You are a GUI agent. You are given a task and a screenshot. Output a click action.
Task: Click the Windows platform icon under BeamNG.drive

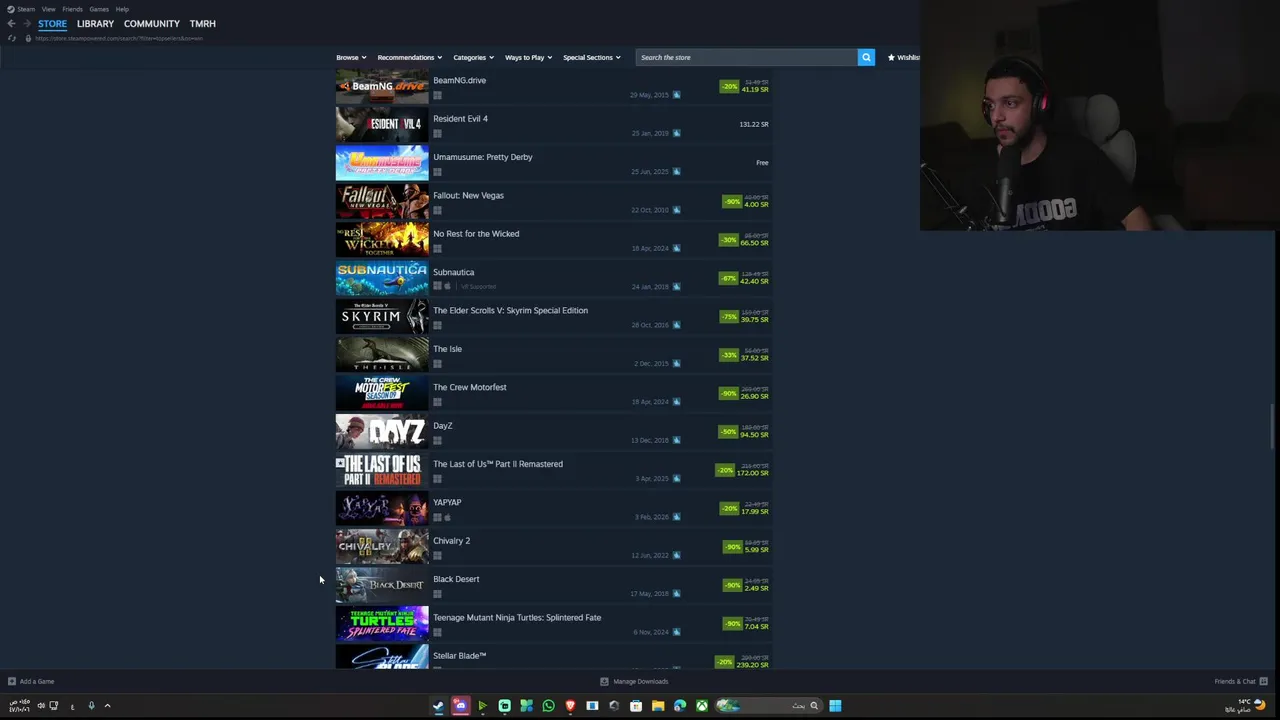pyautogui.click(x=437, y=95)
